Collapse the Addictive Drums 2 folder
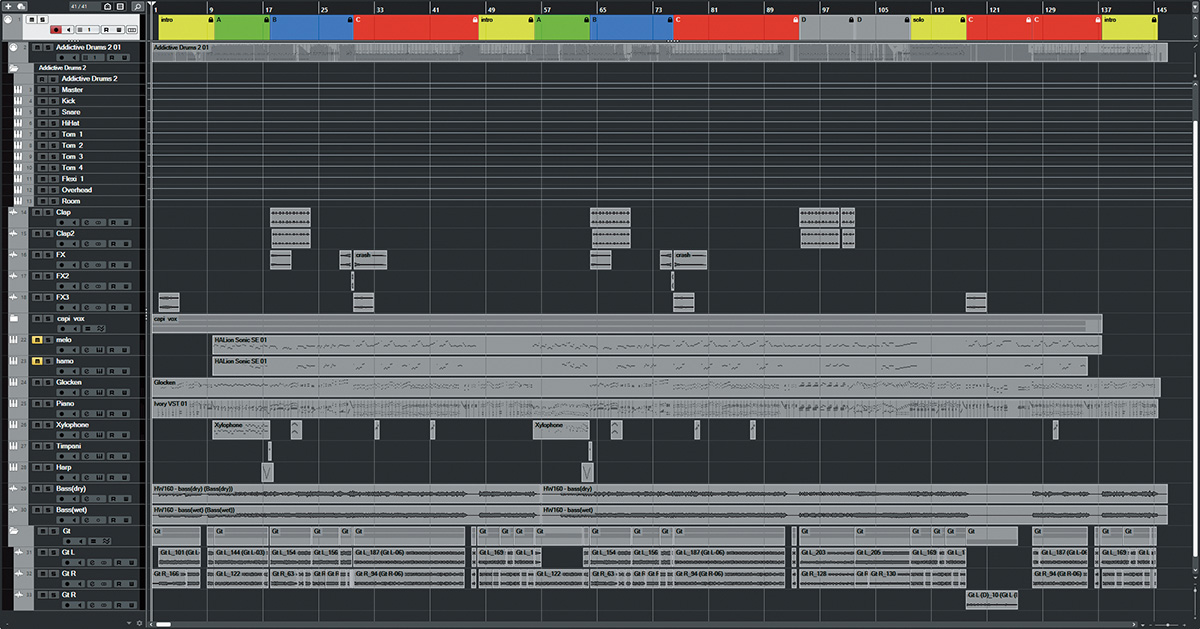 pos(14,68)
